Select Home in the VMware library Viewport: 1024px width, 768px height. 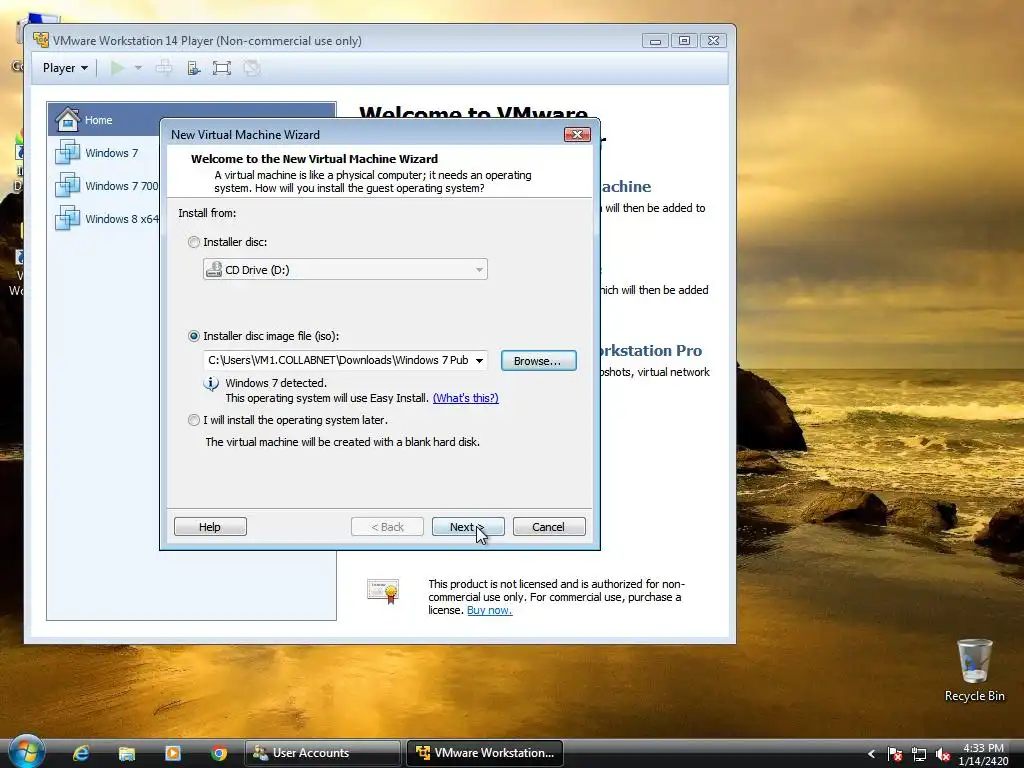[x=192, y=120]
